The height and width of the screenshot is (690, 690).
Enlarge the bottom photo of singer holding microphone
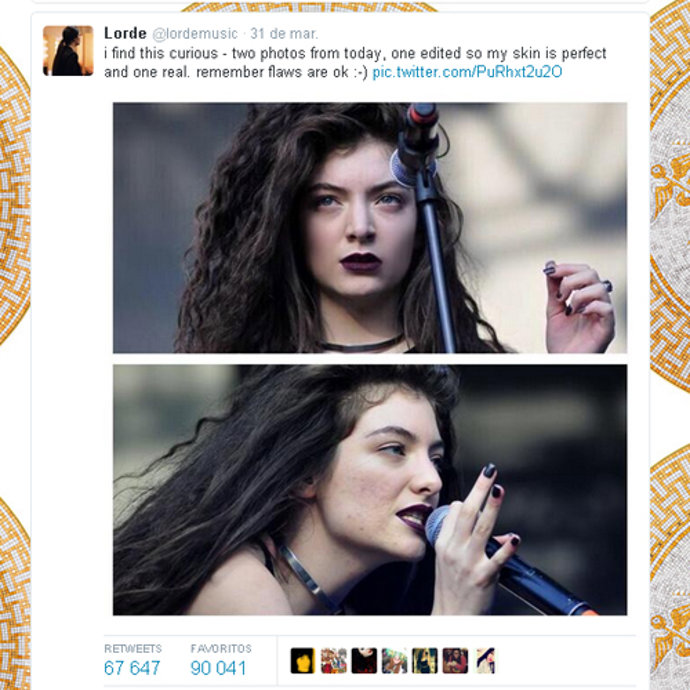370,490
